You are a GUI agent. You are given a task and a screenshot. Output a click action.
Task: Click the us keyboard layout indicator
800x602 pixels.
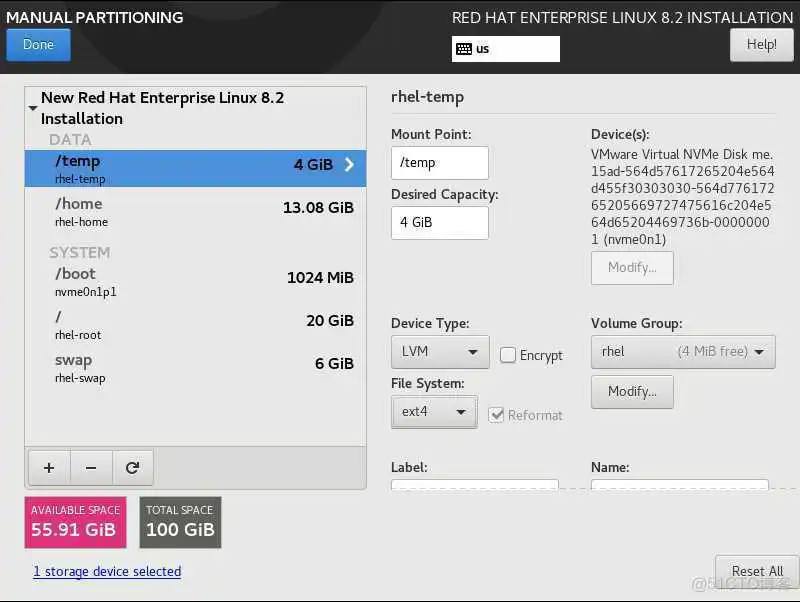[x=506, y=49]
